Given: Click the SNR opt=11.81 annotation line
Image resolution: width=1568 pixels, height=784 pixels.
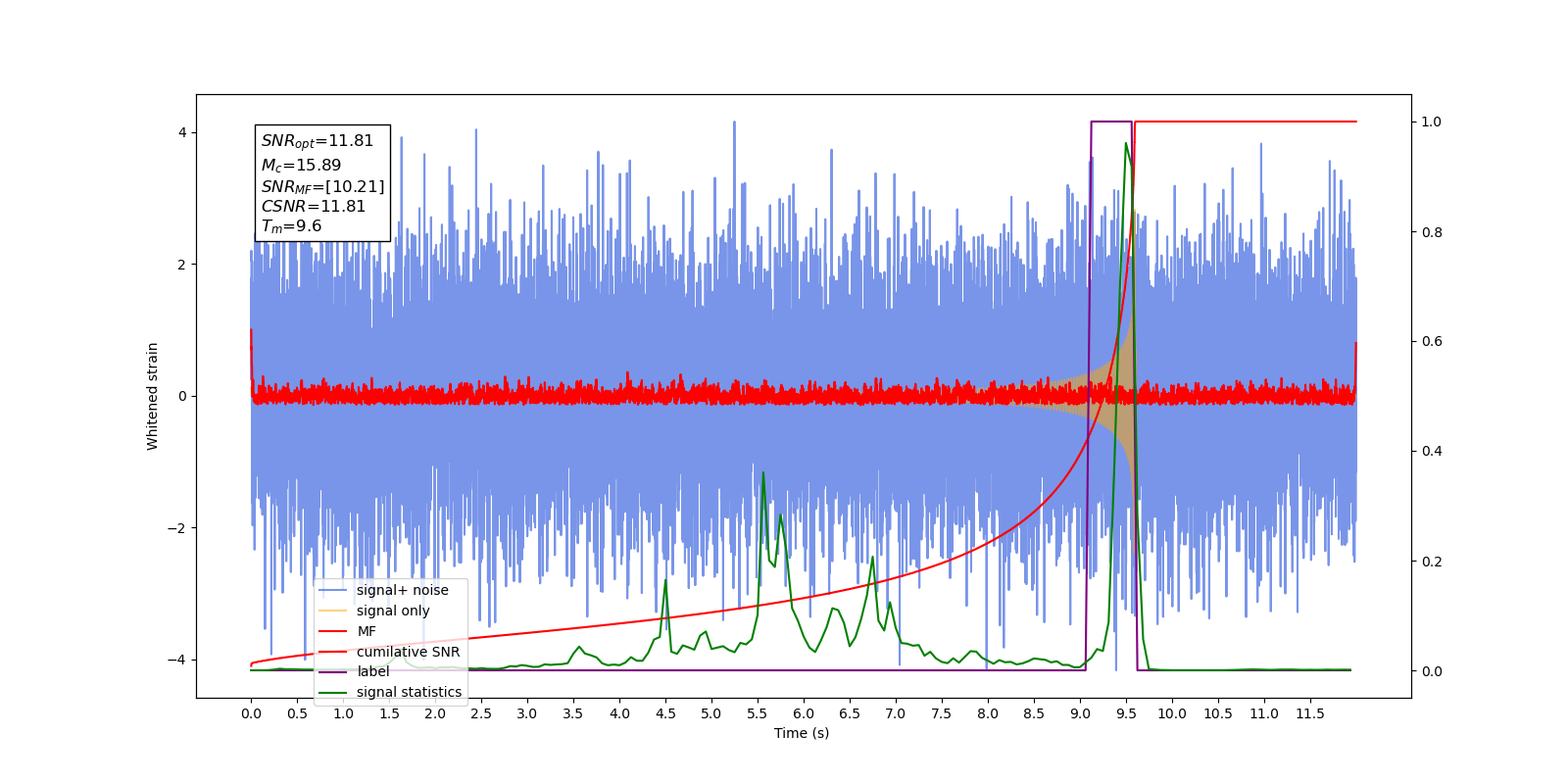Looking at the screenshot, I should pos(318,141).
